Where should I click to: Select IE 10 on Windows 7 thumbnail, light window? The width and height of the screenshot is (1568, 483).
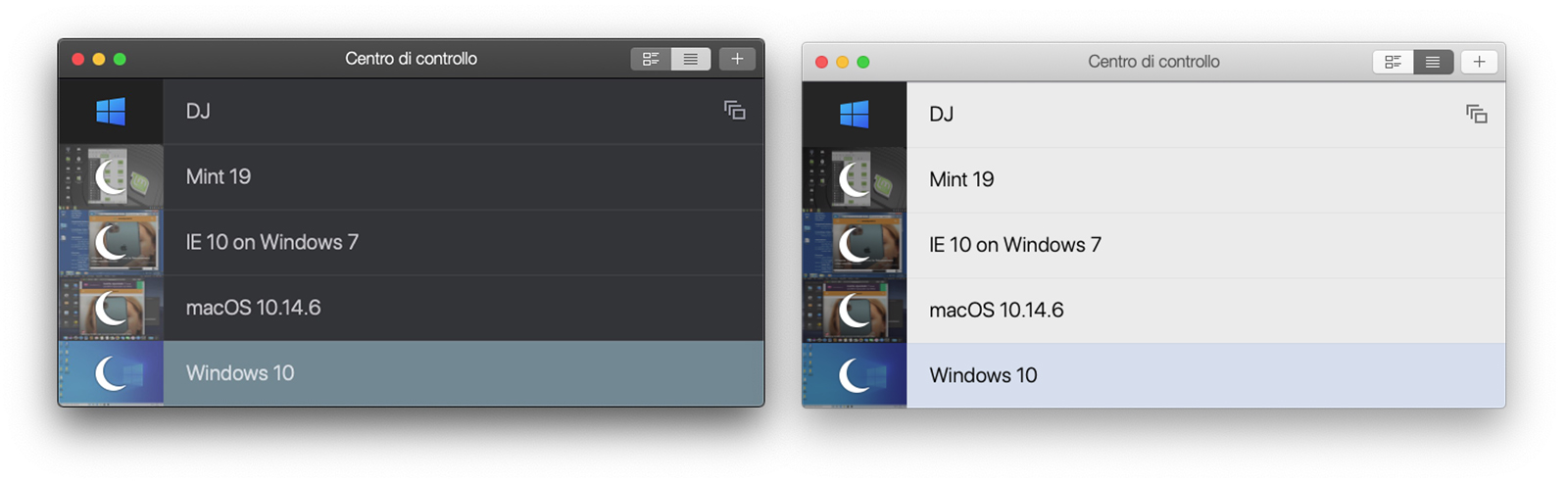pos(855,246)
